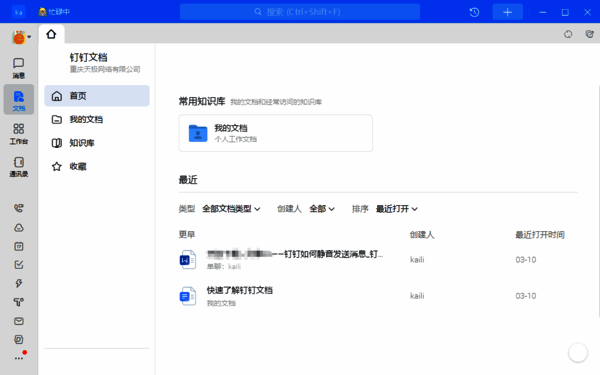
Task: Open the 快速了解钉钉文档 document
Action: [240, 290]
